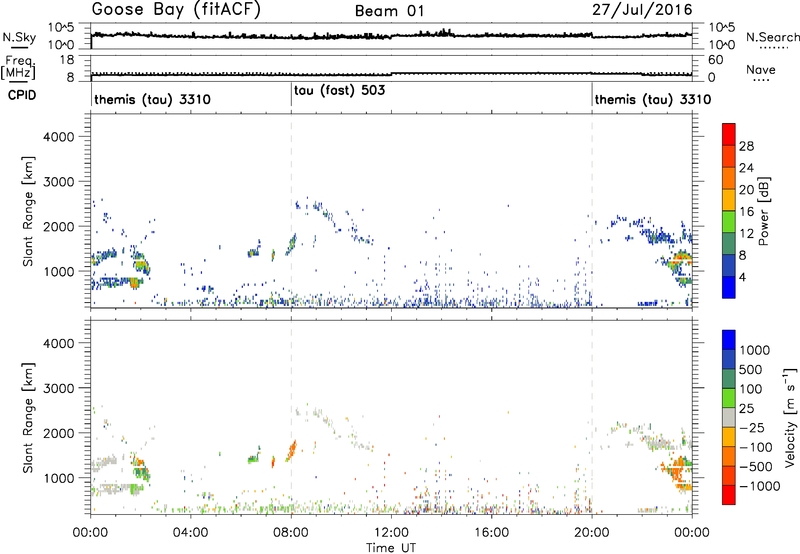Viewport: 800px width, 554px height.
Task: Click the 'Slant Range [km]' label of velocity panel
Action: pyautogui.click(x=28, y=418)
